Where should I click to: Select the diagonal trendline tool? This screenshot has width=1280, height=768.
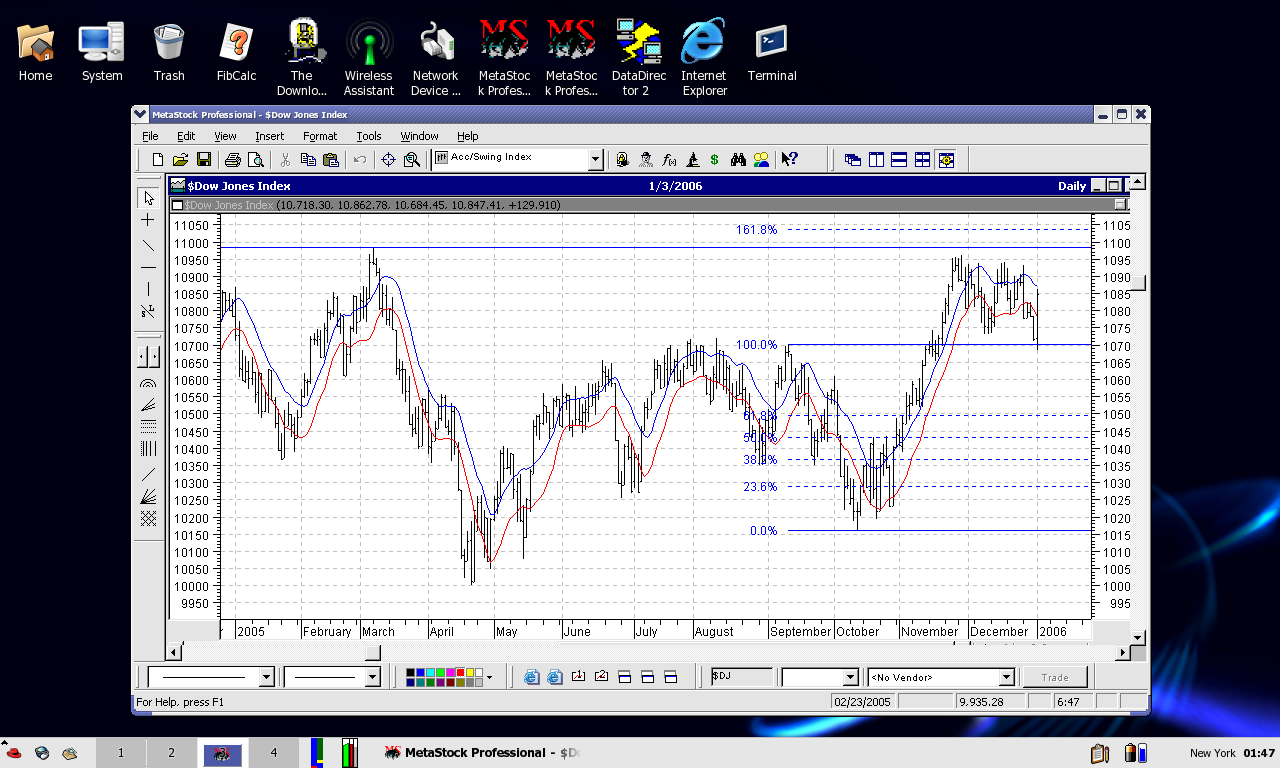(148, 244)
